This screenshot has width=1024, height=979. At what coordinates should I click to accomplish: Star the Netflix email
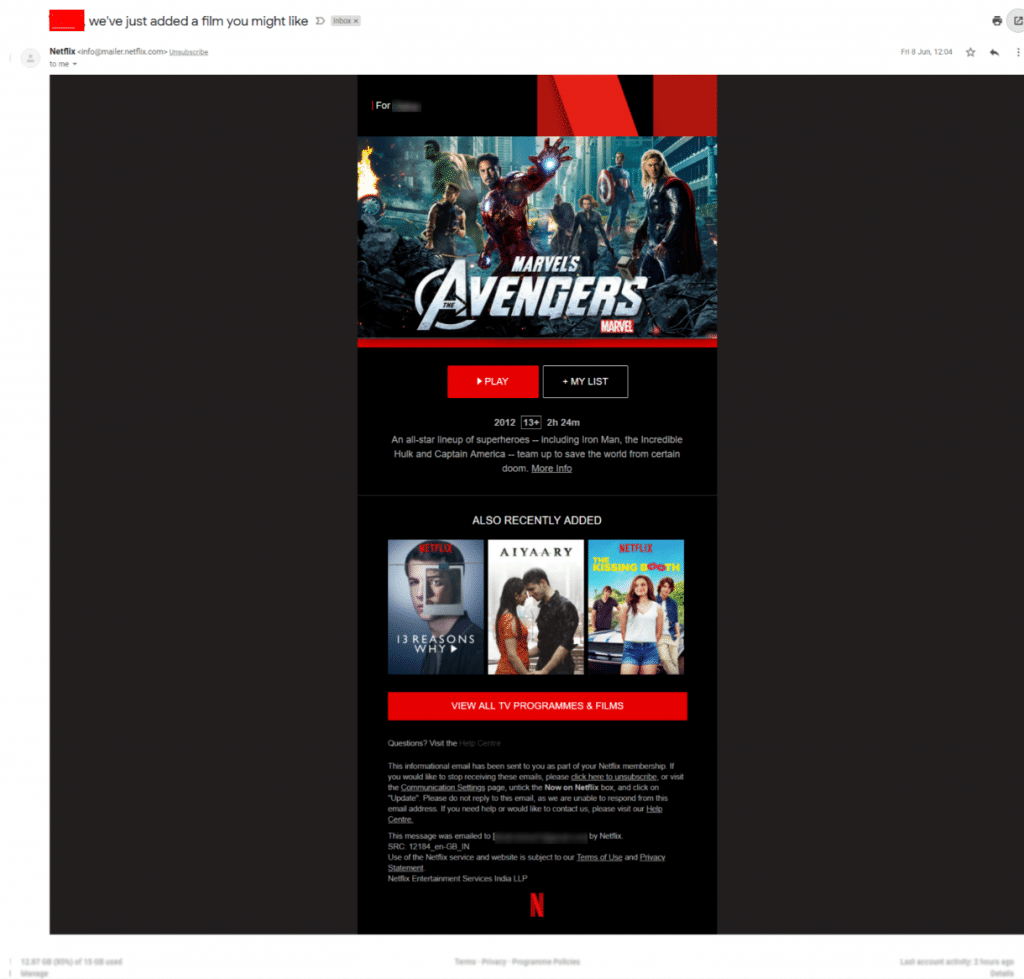click(x=970, y=52)
